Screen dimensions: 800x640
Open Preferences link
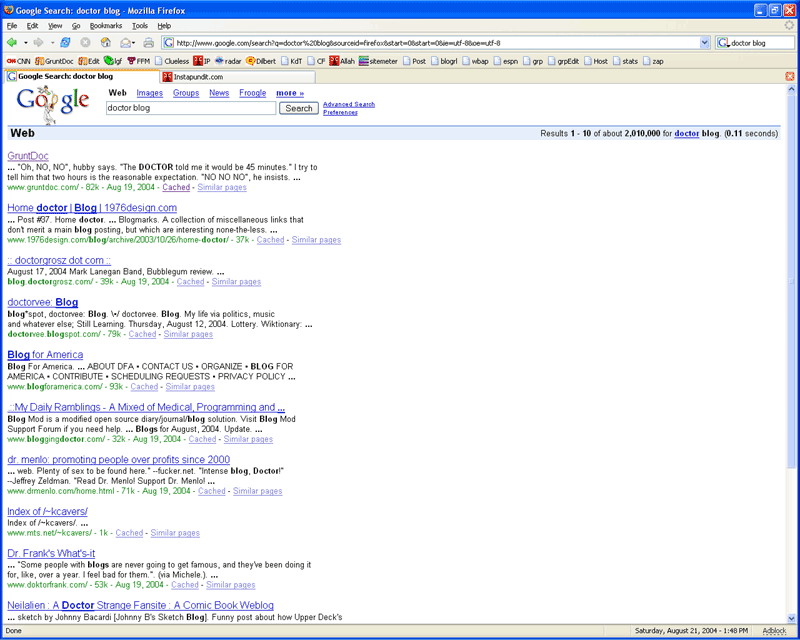(x=340, y=112)
